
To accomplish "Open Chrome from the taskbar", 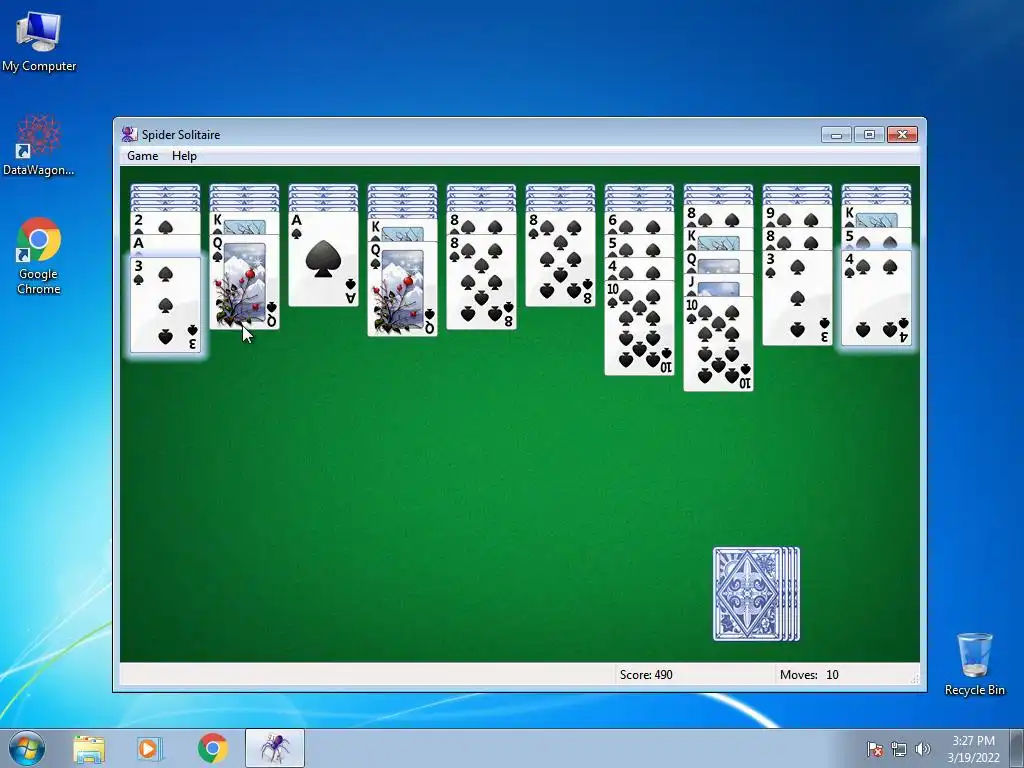I will (212, 749).
